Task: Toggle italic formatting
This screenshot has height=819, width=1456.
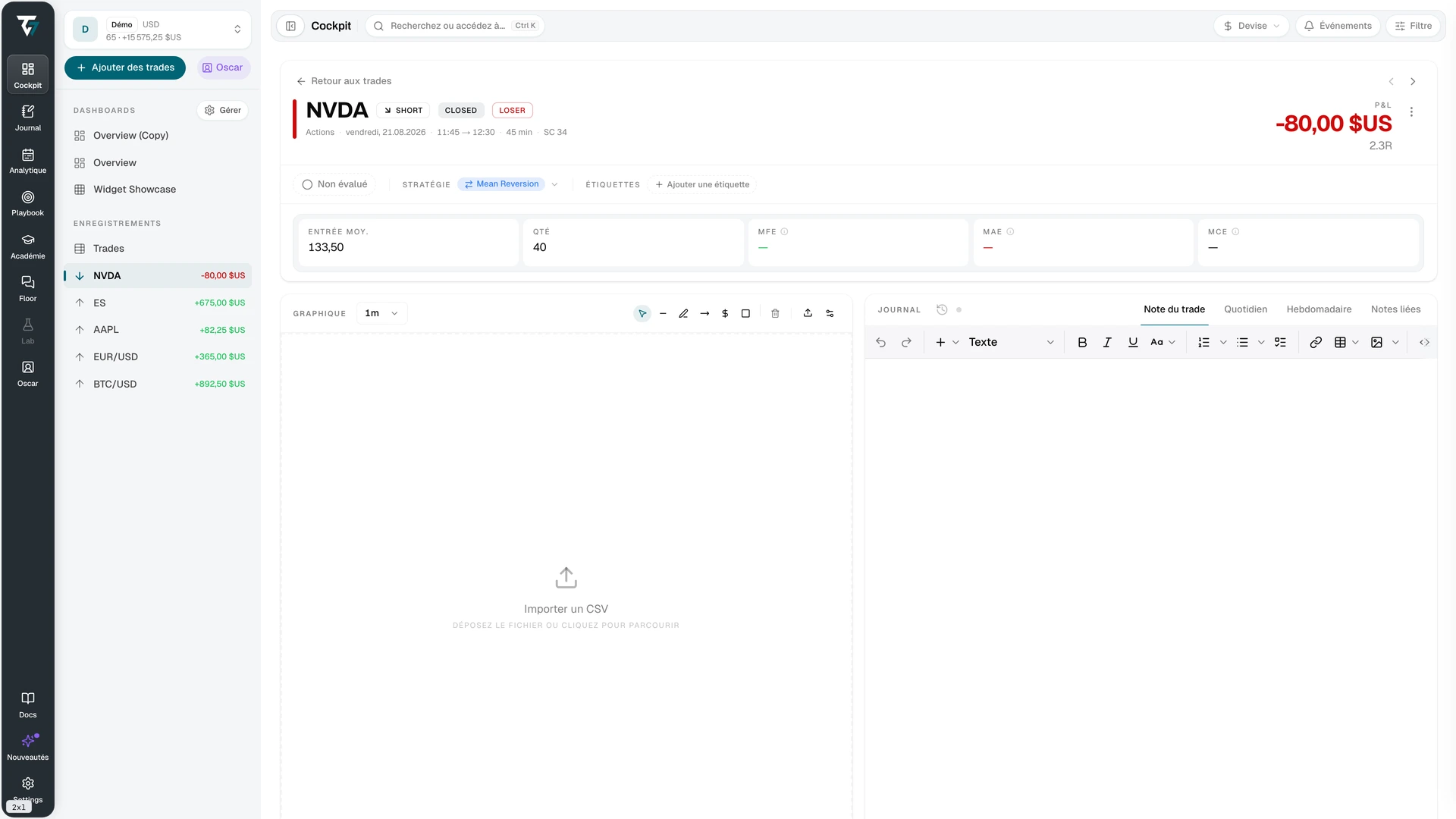Action: [x=1107, y=342]
